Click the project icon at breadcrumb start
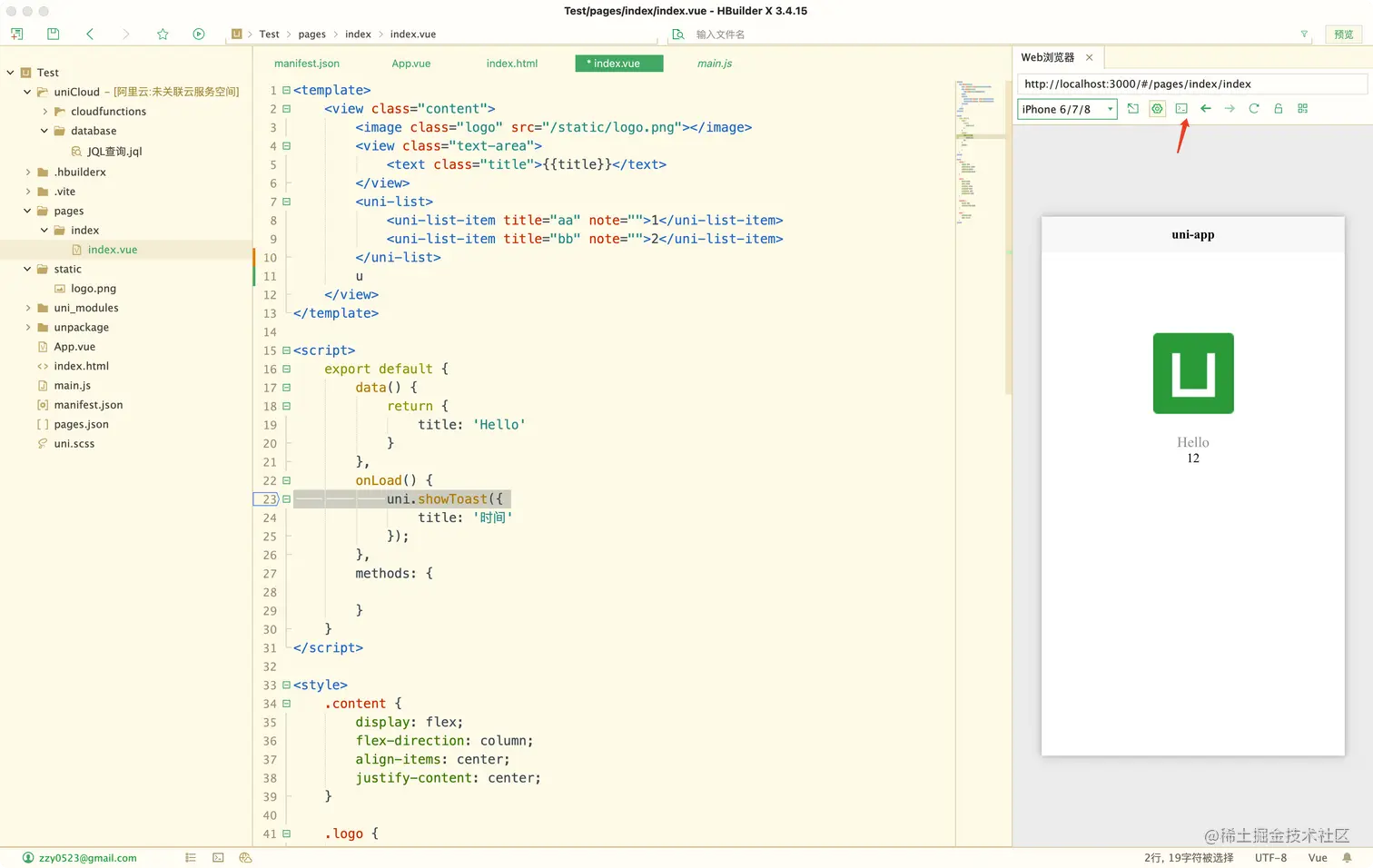 pyautogui.click(x=237, y=34)
